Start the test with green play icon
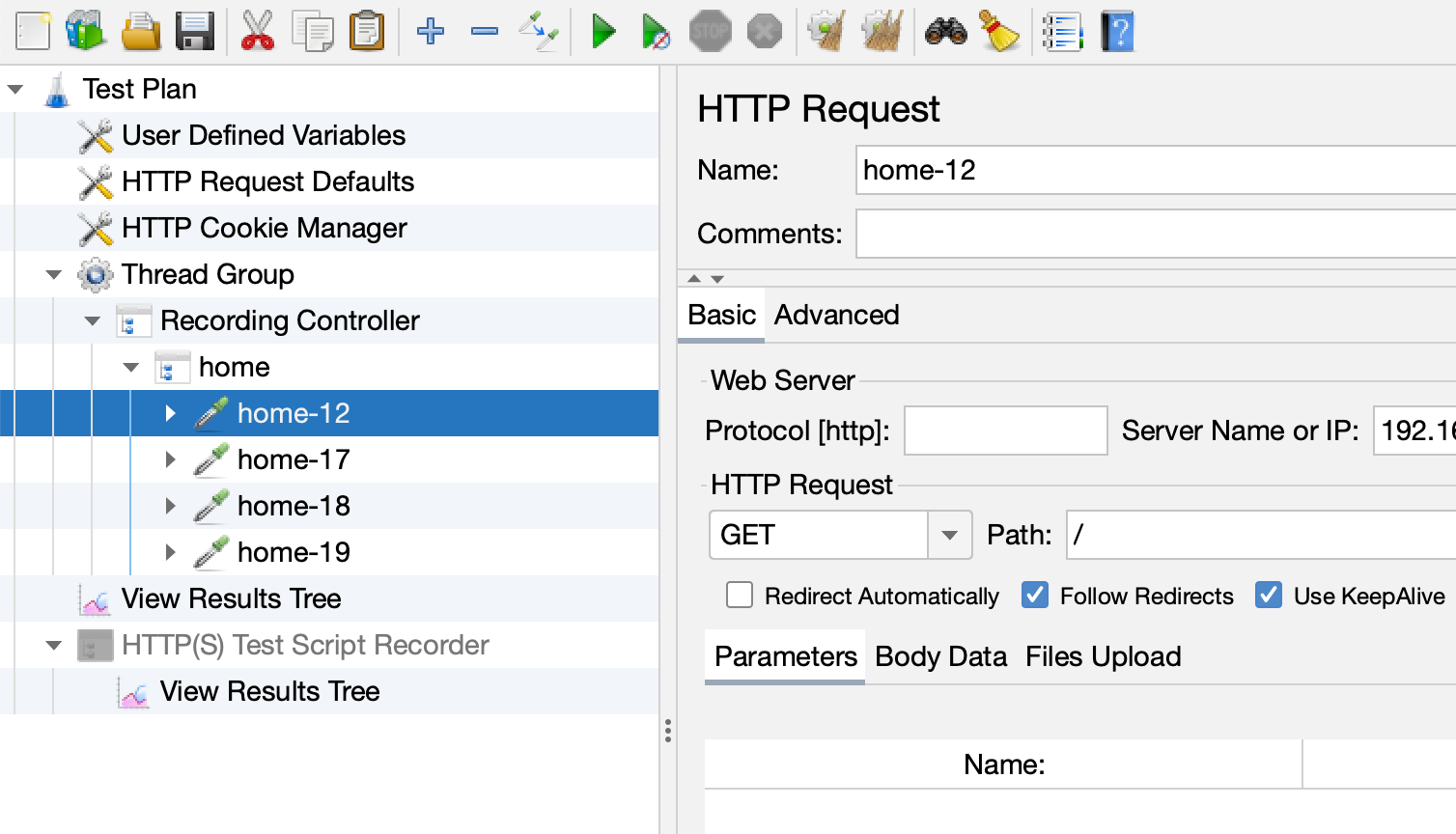 tap(603, 31)
